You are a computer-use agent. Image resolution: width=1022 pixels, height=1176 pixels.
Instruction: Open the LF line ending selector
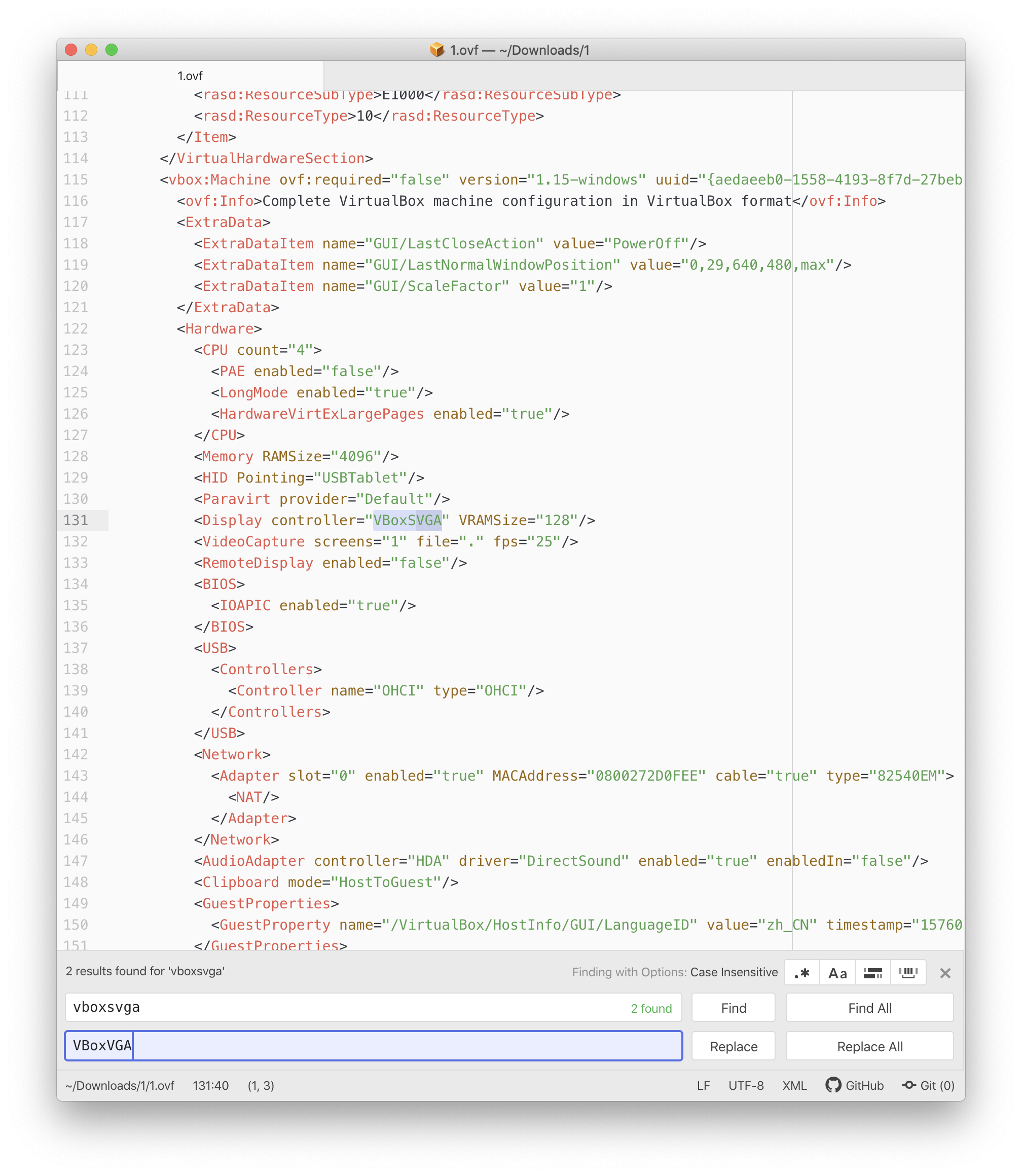[x=703, y=1085]
